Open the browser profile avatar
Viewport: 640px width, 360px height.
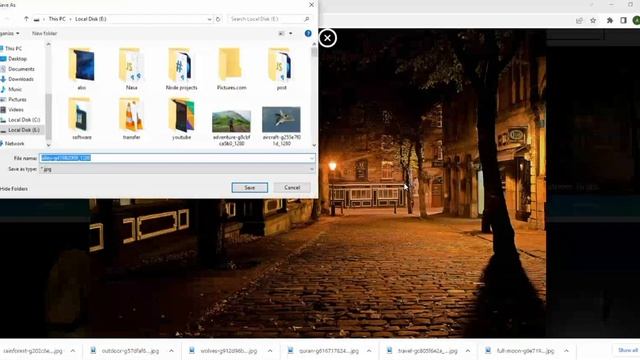(636, 20)
